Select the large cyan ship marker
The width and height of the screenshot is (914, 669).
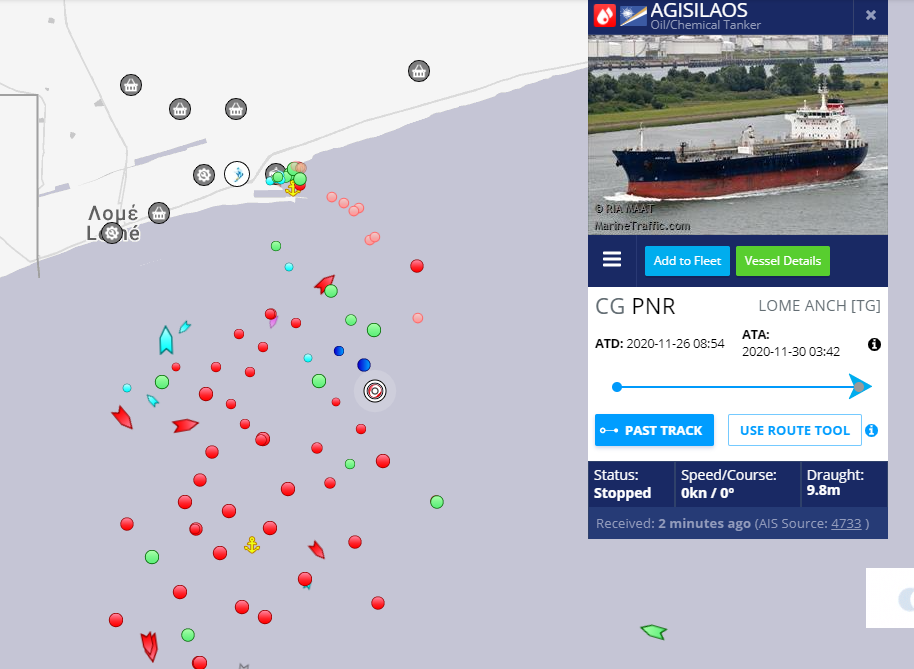(166, 340)
